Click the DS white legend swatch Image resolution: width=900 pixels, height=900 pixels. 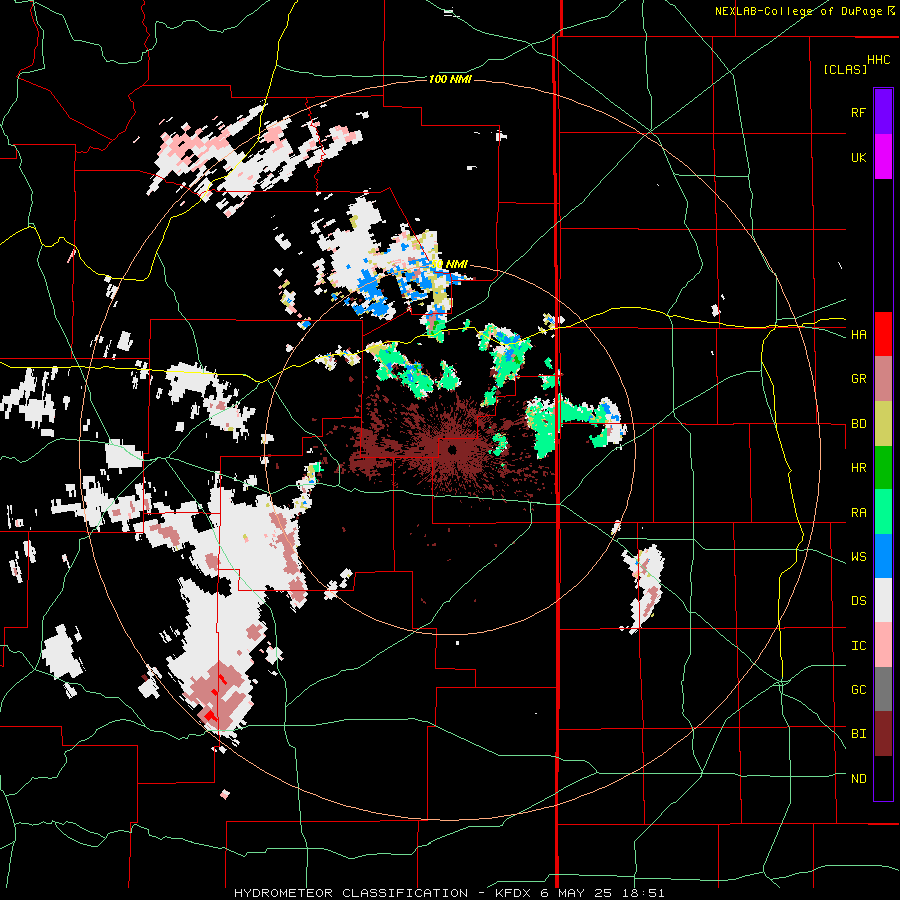[x=883, y=600]
